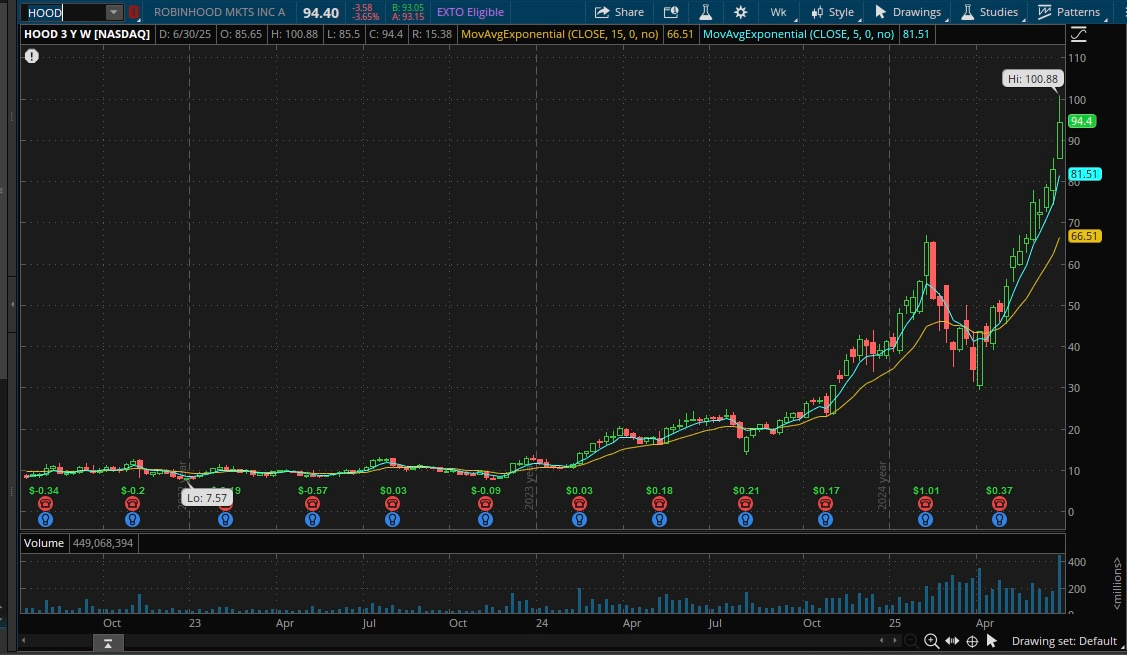Viewport: 1127px width, 655px height.
Task: Click the Hi: 100.88 price bubble
Action: (x=1032, y=79)
